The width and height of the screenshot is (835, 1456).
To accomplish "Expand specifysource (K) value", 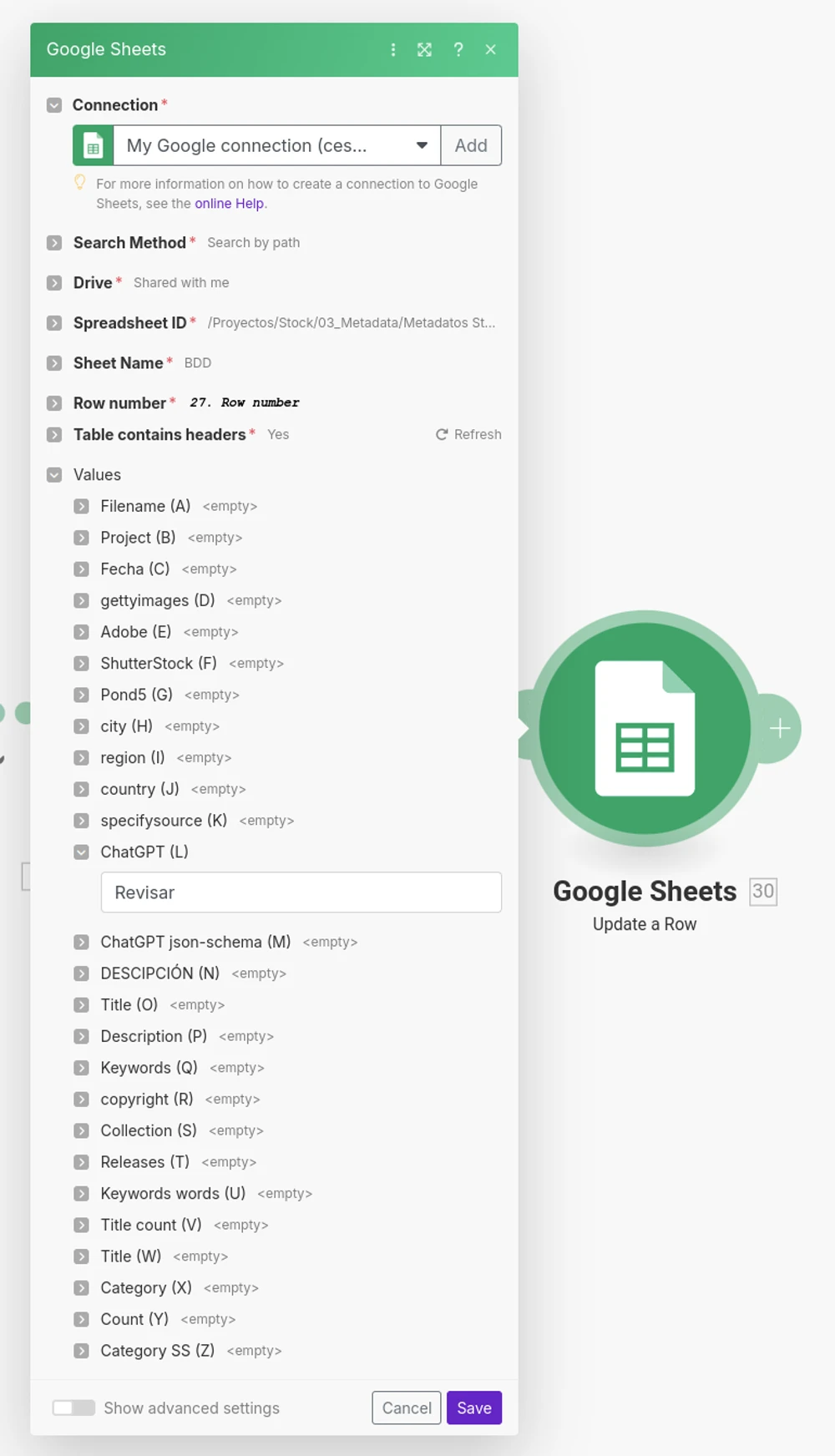I will [x=81, y=821].
